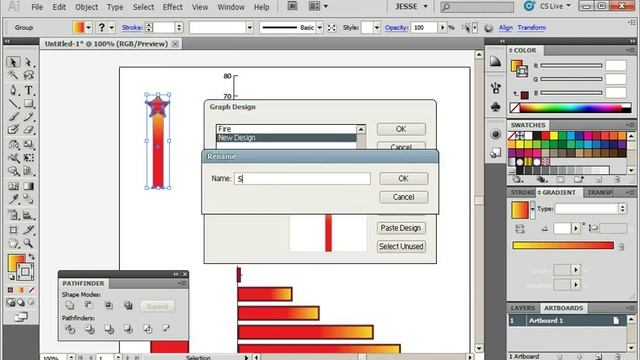Open the graphic Style dropdown
This screenshot has width=640, height=360.
376,28
